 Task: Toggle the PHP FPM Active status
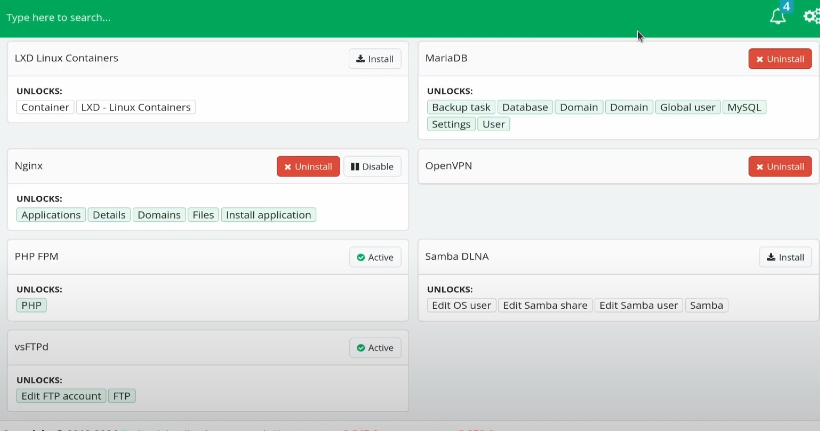pos(375,257)
